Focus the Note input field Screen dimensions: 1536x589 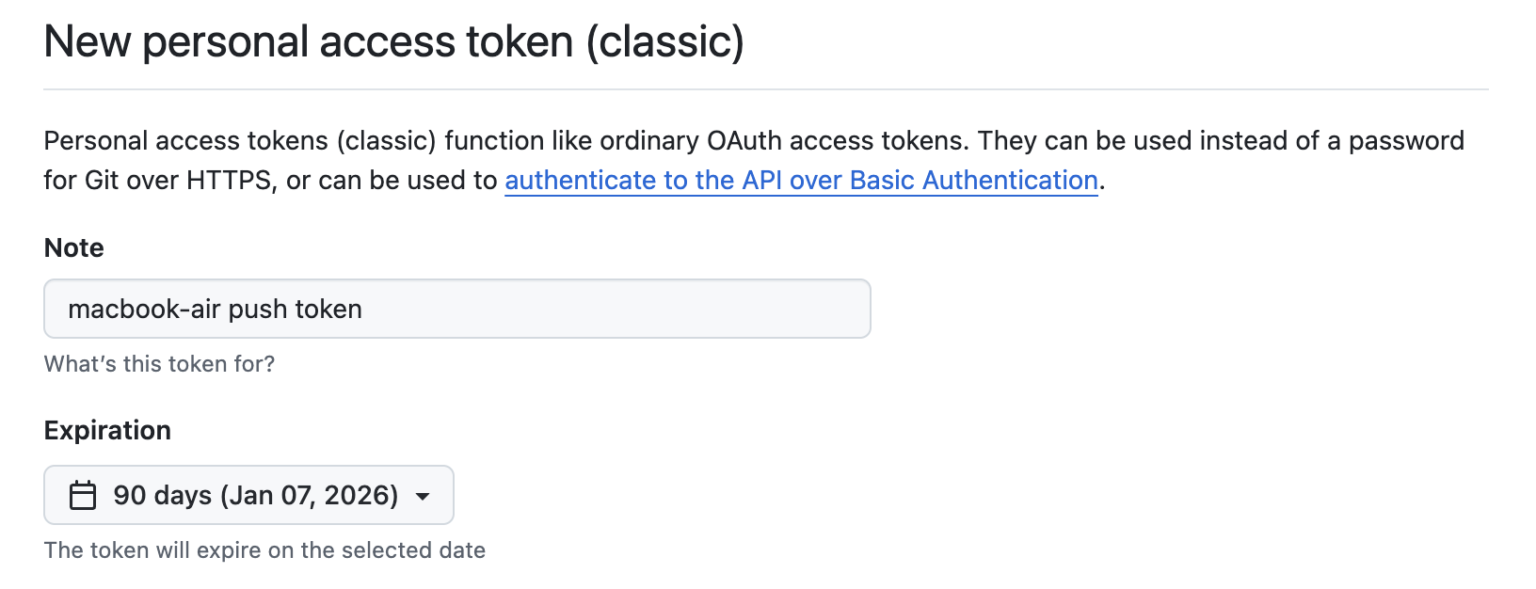pos(456,309)
